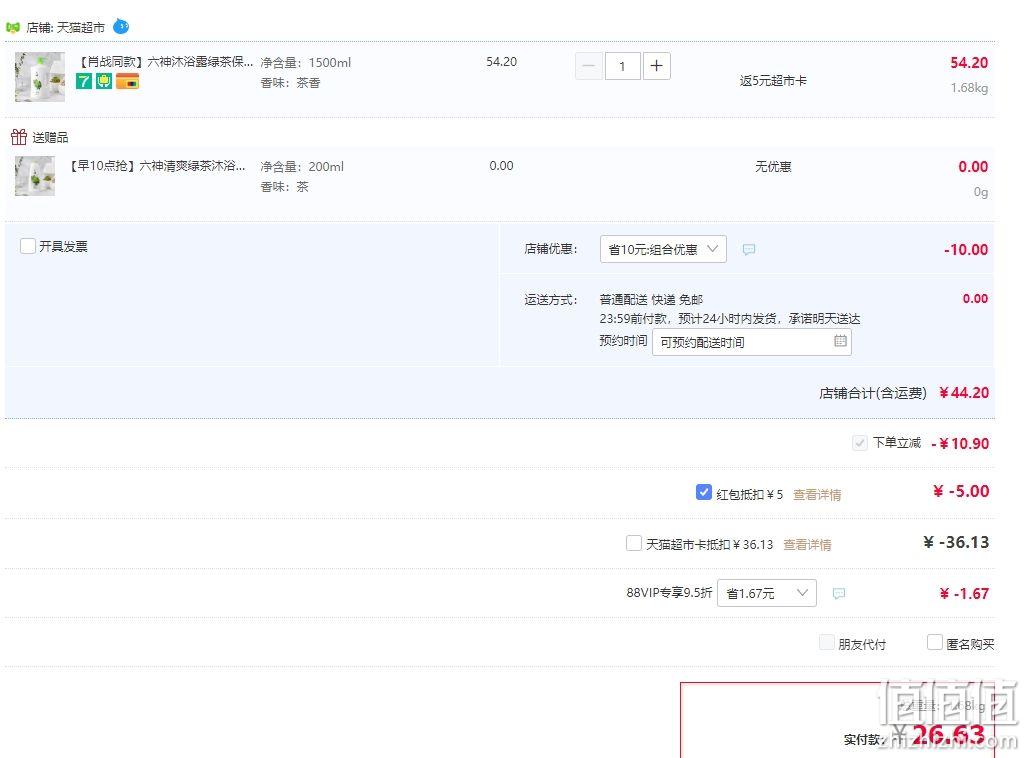
Task: Click the ￥-1.67 VIP discount amount
Action: [x=963, y=594]
